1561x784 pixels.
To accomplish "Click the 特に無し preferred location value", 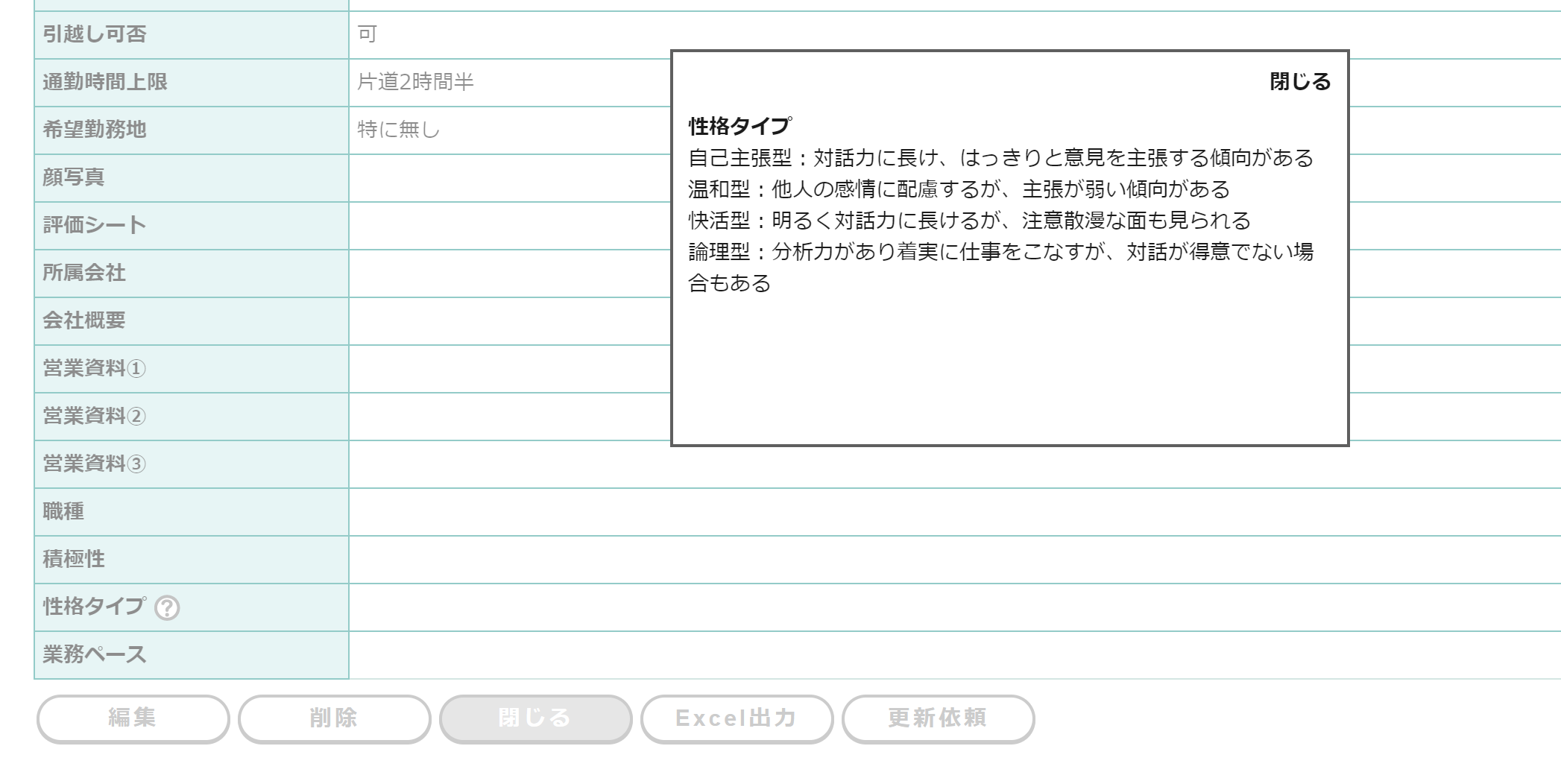I will tap(399, 130).
